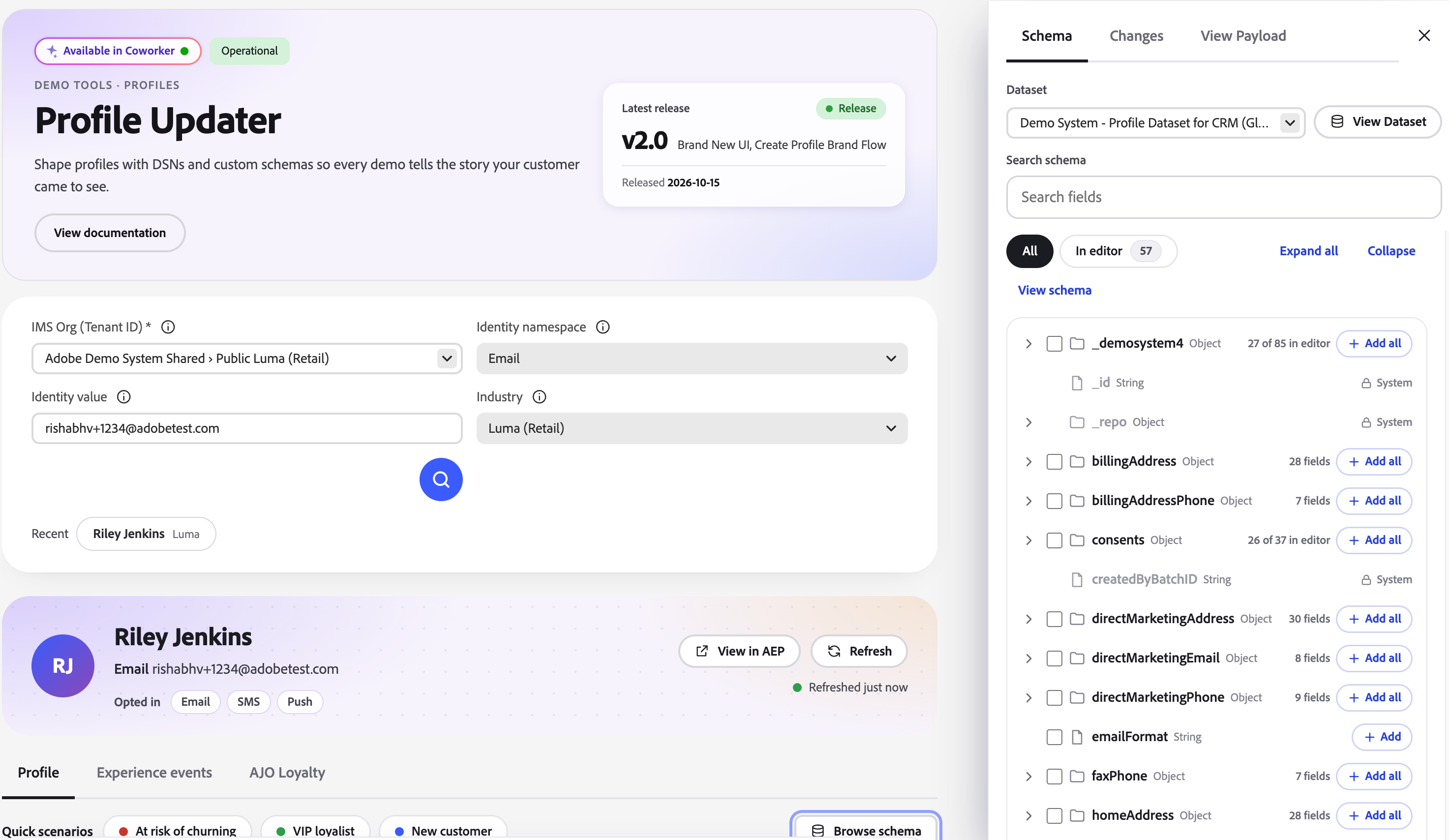Viewport: 1449px width, 840px height.
Task: Check the billingAddress object checkbox
Action: (x=1054, y=462)
